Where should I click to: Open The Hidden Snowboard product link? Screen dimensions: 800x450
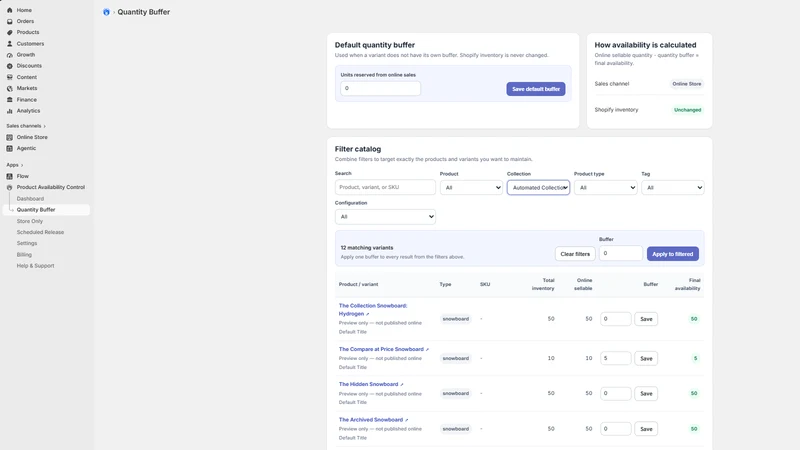coord(368,384)
